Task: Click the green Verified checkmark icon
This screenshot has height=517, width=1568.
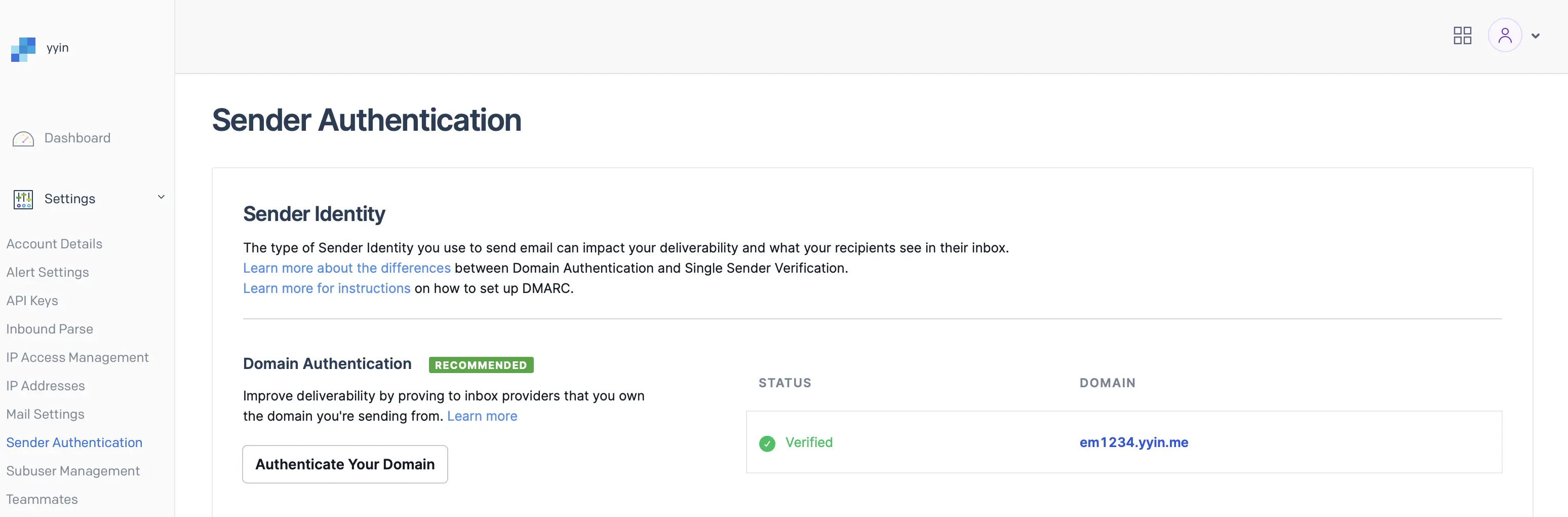Action: [x=767, y=444]
